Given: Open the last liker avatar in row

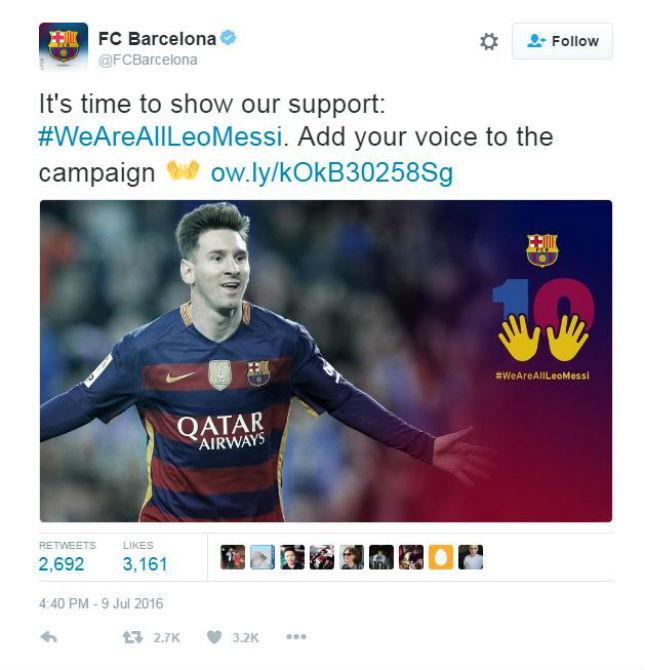Looking at the screenshot, I should coord(471,557).
